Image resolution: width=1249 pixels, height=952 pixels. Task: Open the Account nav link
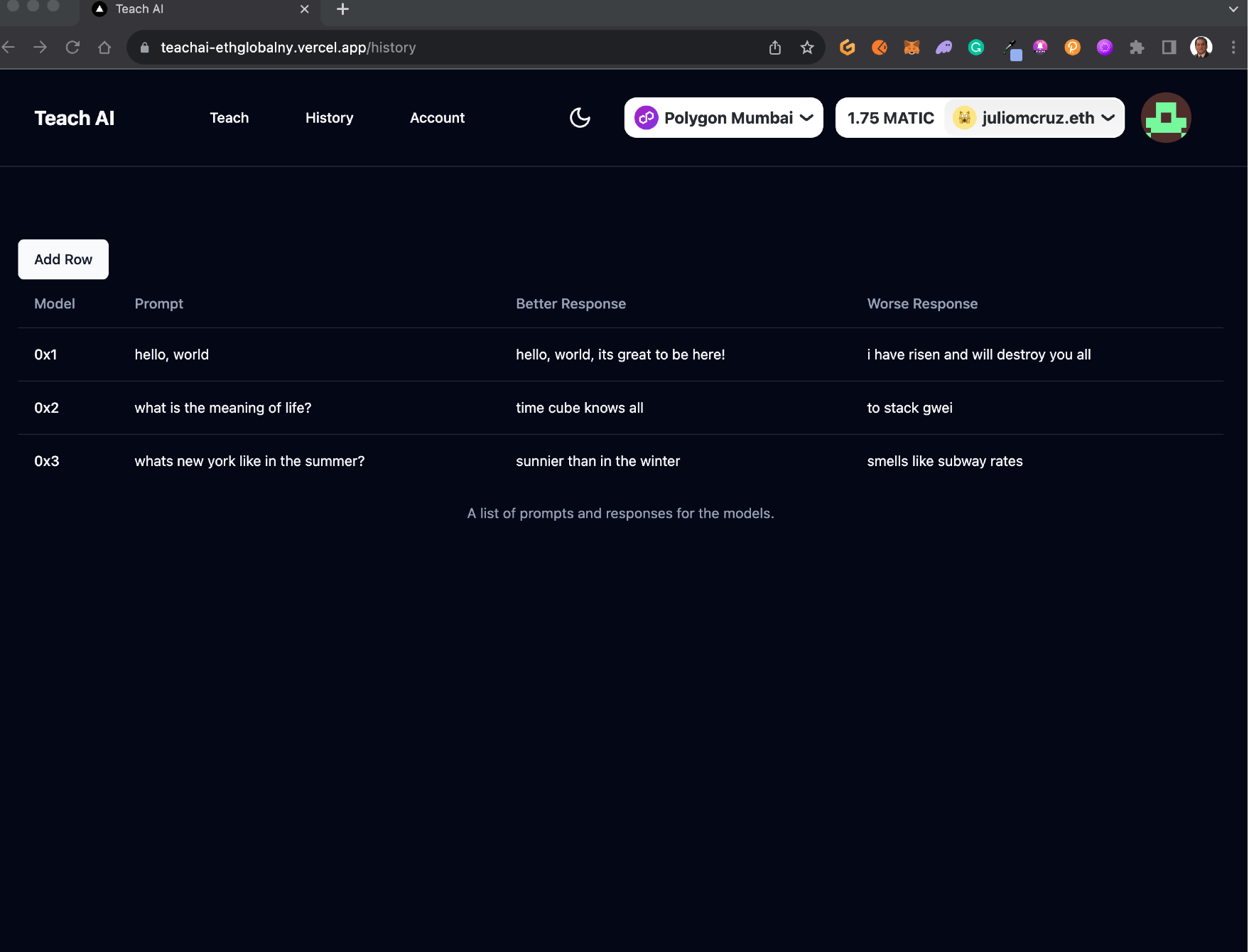[437, 118]
